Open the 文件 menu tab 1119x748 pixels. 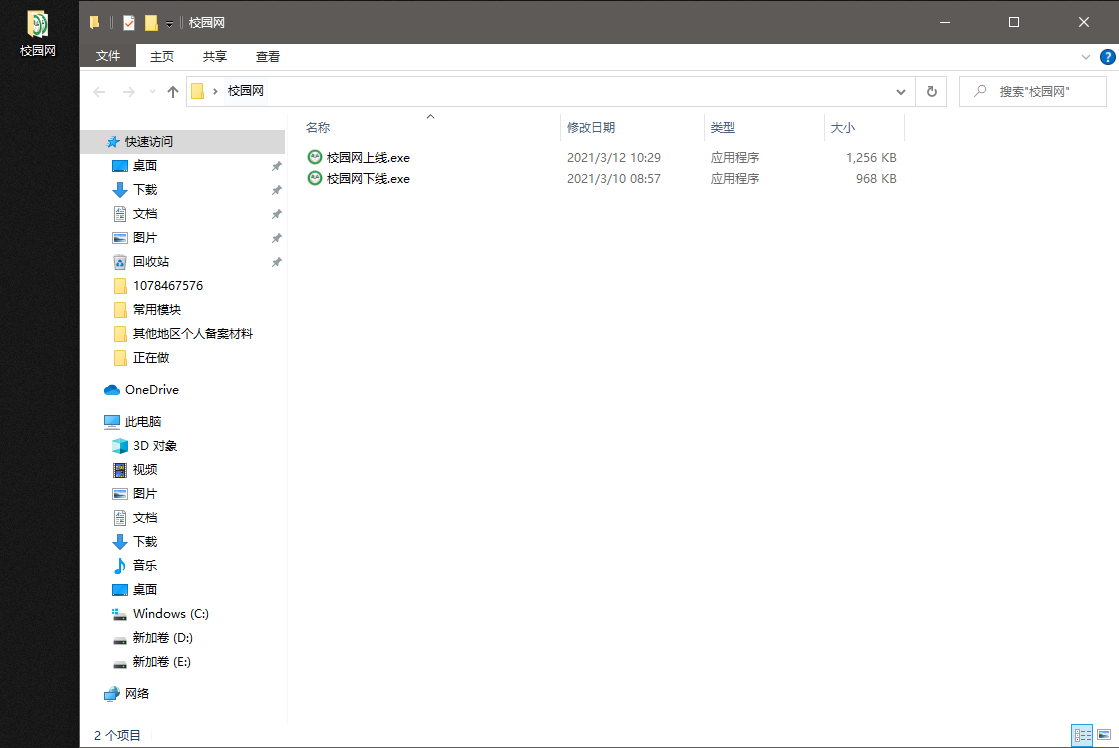(108, 57)
